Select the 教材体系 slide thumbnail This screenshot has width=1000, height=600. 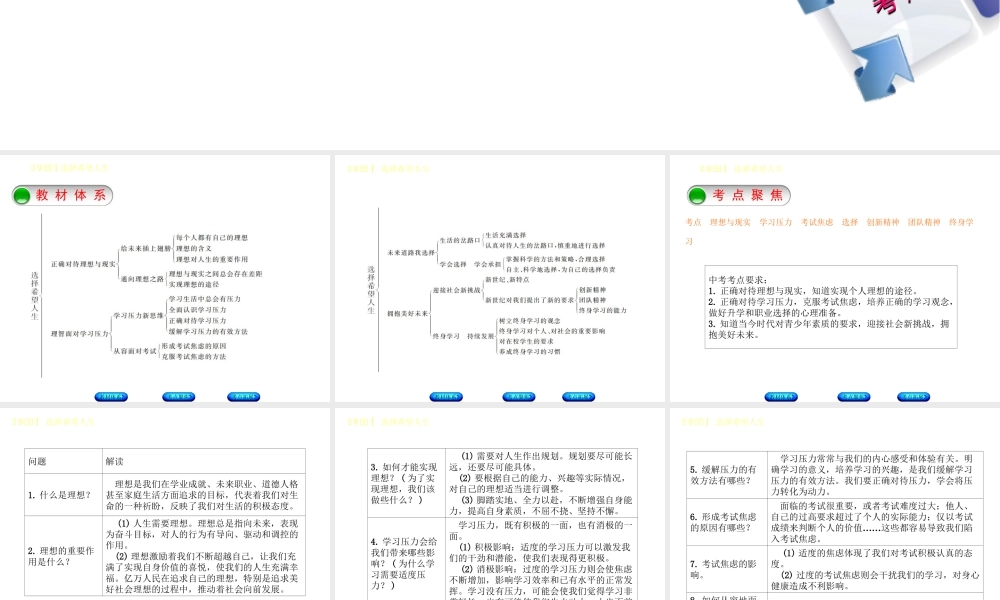(165, 278)
